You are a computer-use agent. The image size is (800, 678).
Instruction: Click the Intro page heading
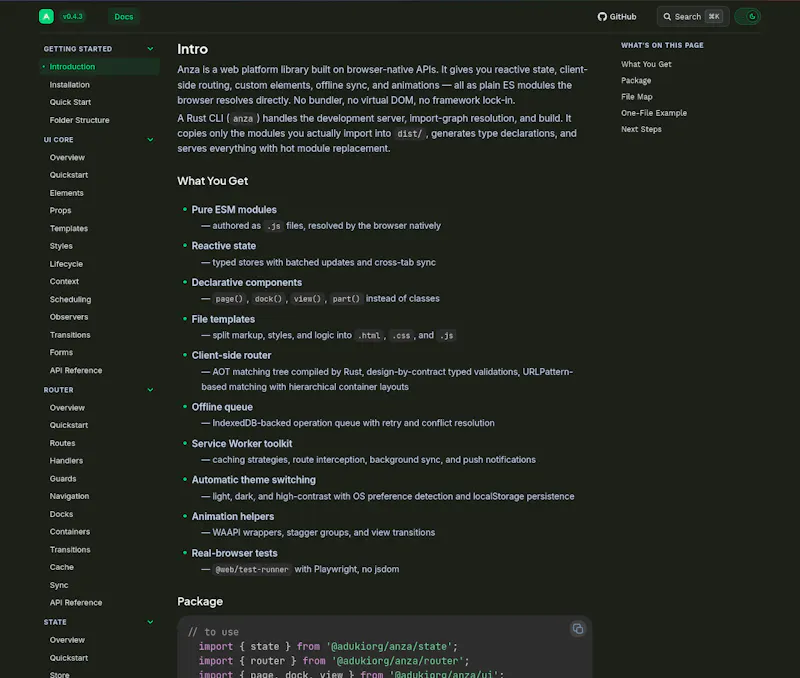pyautogui.click(x=192, y=49)
